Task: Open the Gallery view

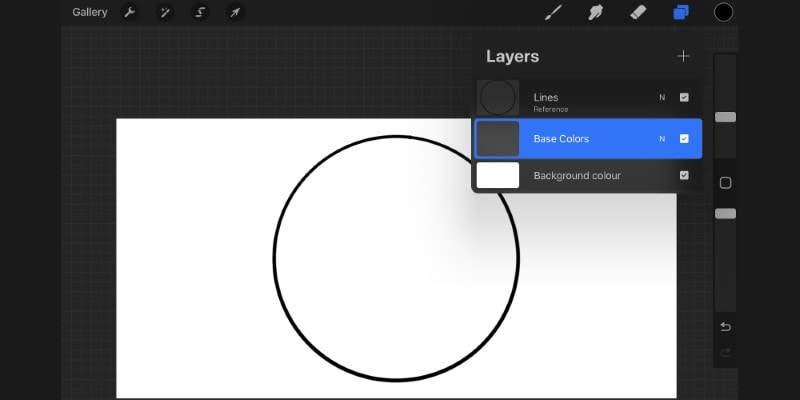Action: click(90, 12)
